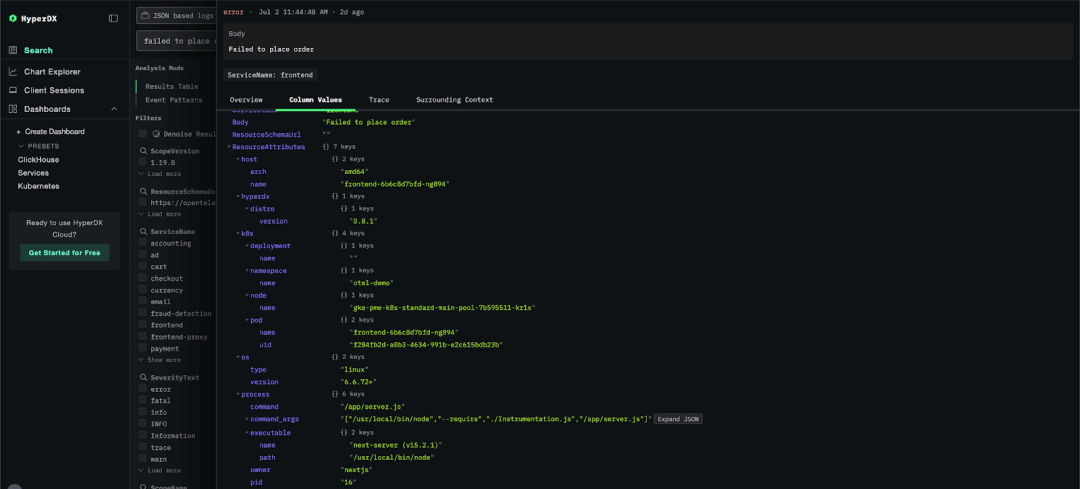
Task: Check the error severity checkbox
Action: pos(143,389)
